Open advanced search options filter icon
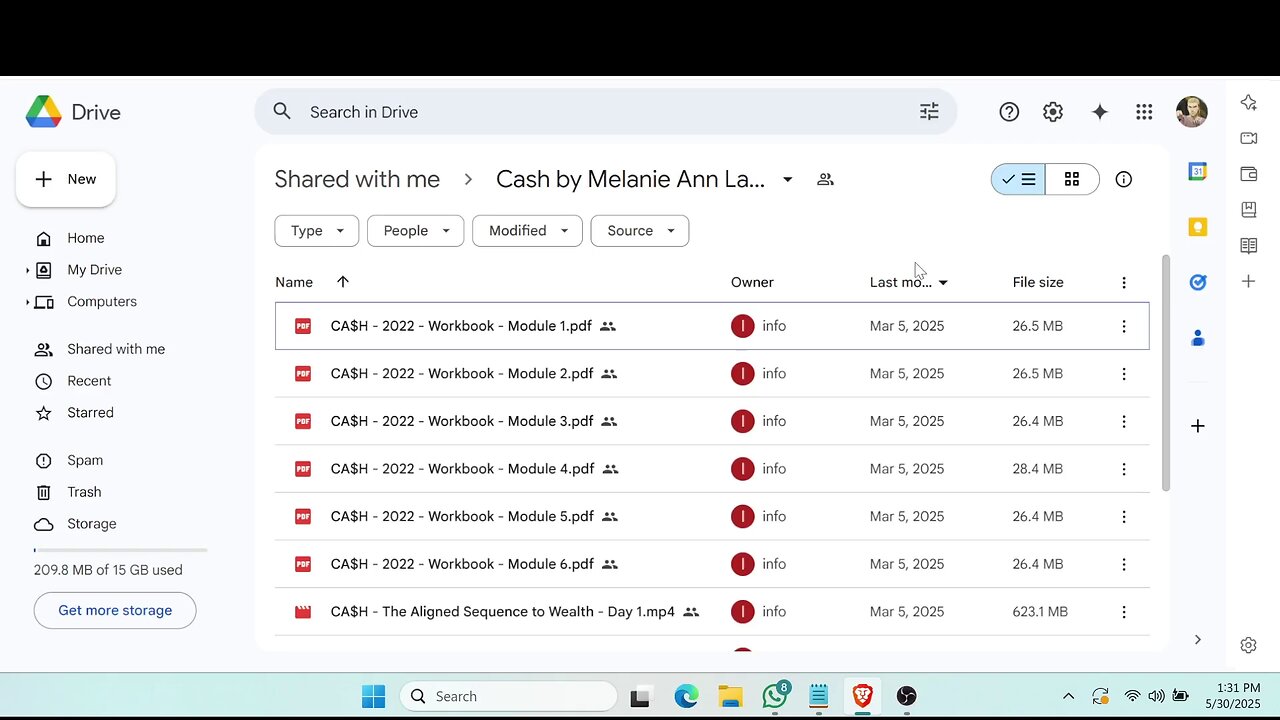This screenshot has width=1280, height=720. point(929,112)
